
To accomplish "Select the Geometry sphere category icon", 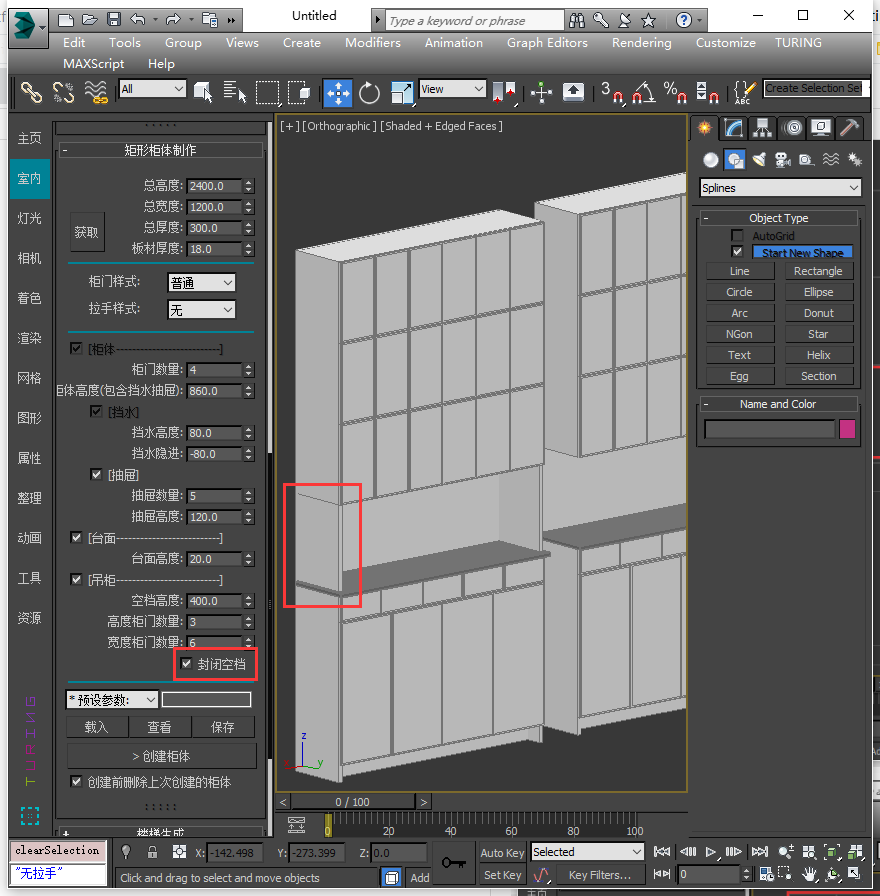I will [x=710, y=160].
